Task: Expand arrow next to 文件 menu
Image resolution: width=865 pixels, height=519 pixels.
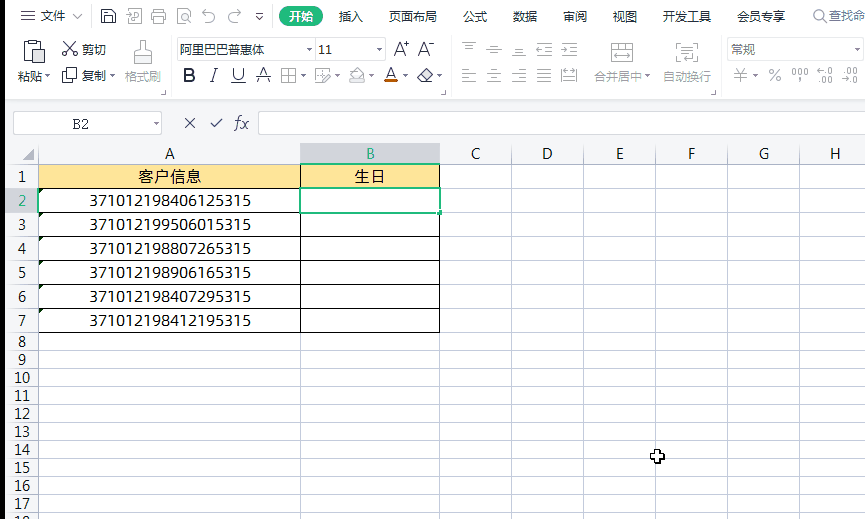Action: [78, 17]
